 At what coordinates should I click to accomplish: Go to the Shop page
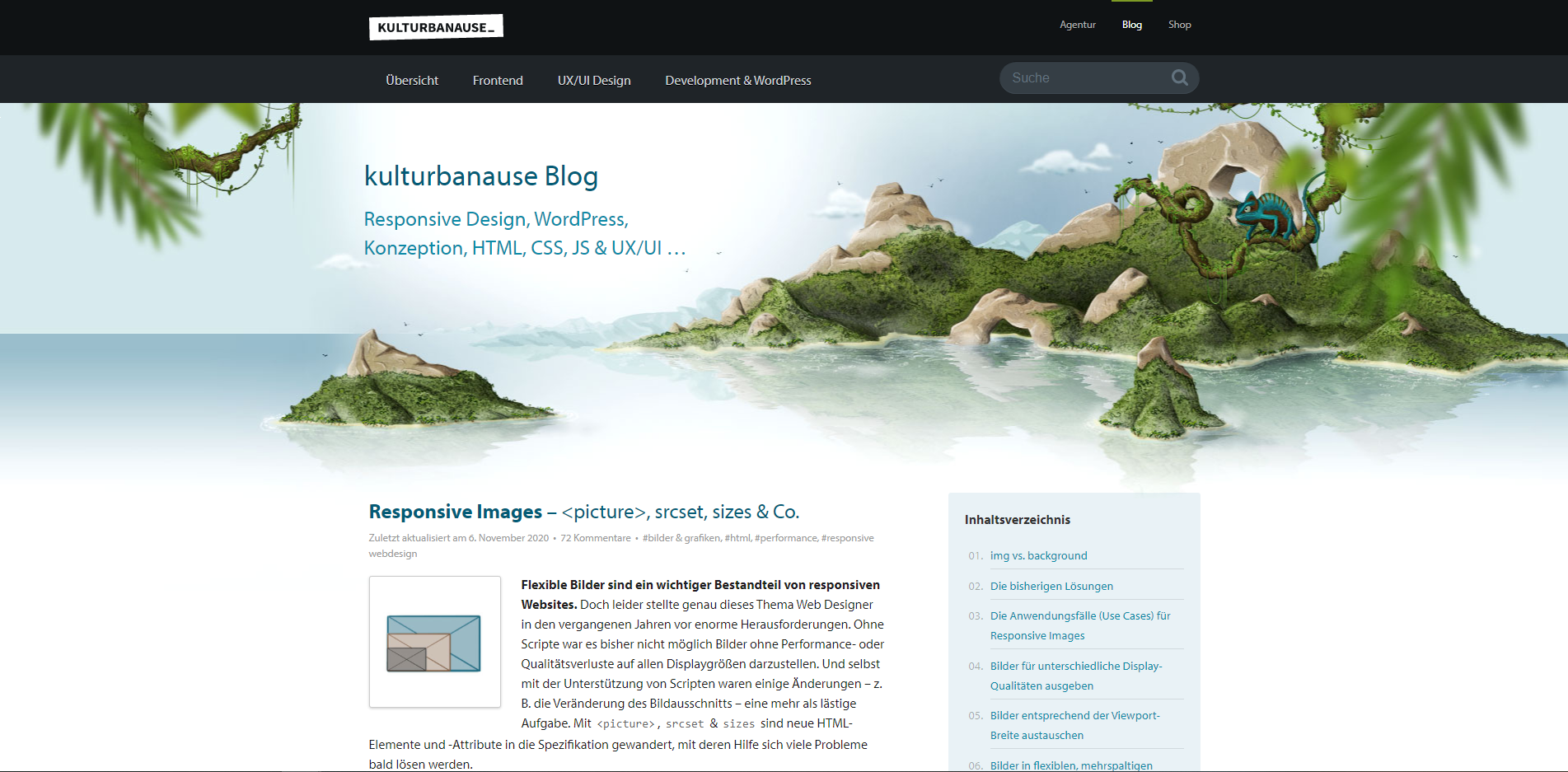[1179, 25]
